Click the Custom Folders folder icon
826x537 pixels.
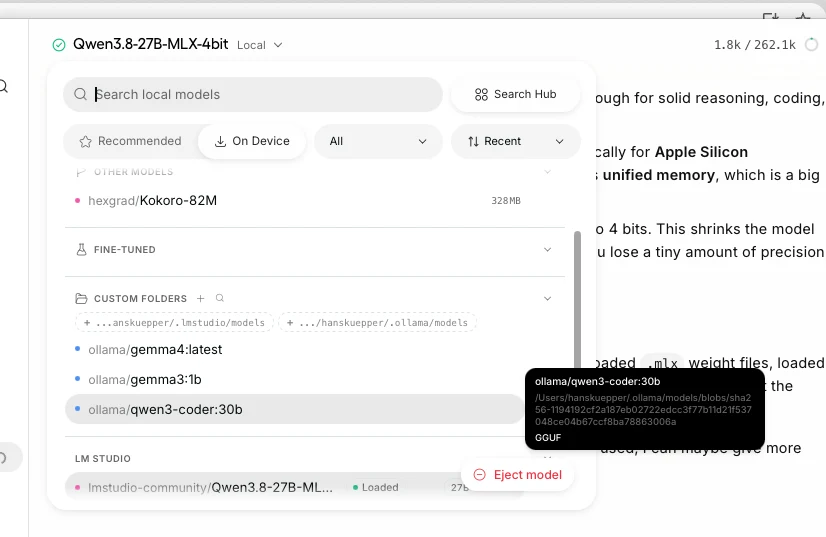[81, 299]
